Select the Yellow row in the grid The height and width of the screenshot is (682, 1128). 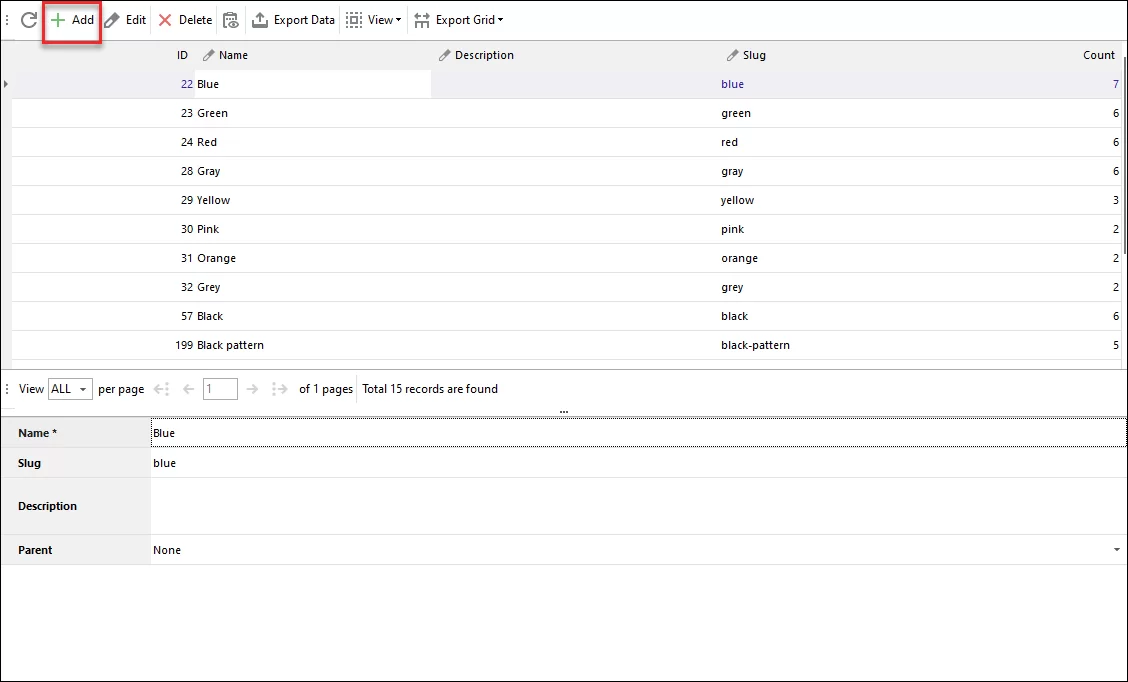pyautogui.click(x=213, y=200)
